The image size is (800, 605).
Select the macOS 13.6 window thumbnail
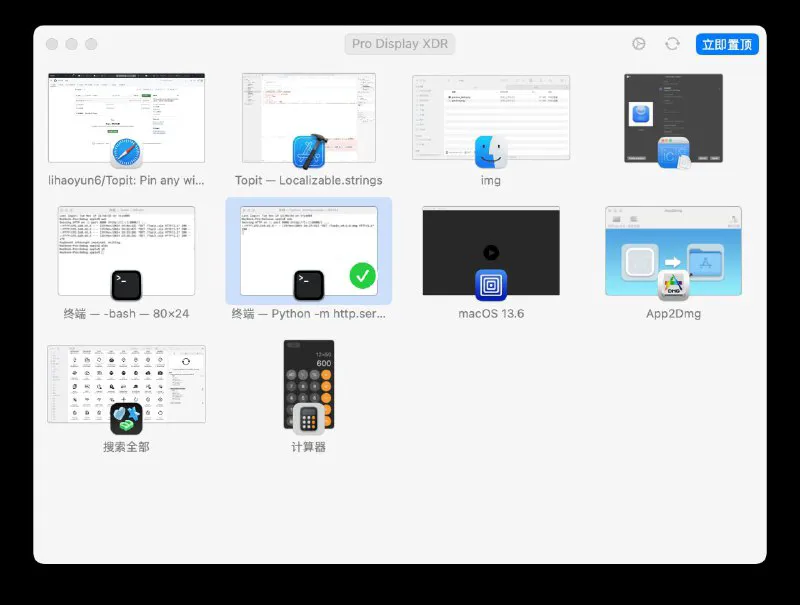pyautogui.click(x=491, y=251)
